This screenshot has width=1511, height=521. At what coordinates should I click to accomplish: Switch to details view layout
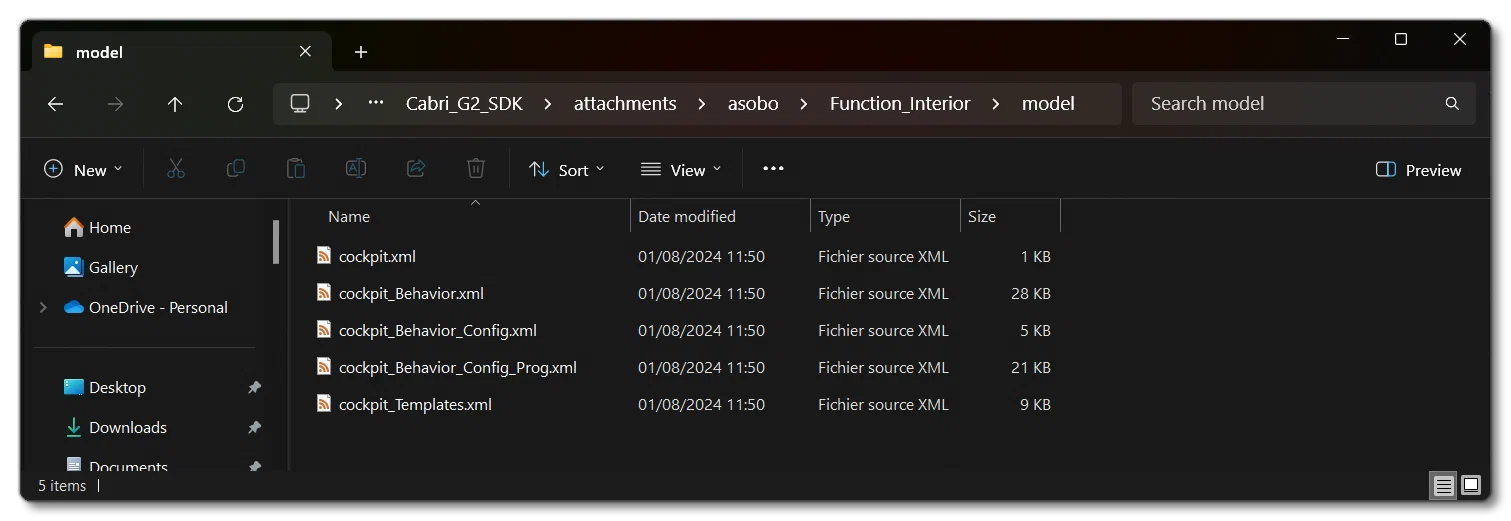tap(1443, 486)
